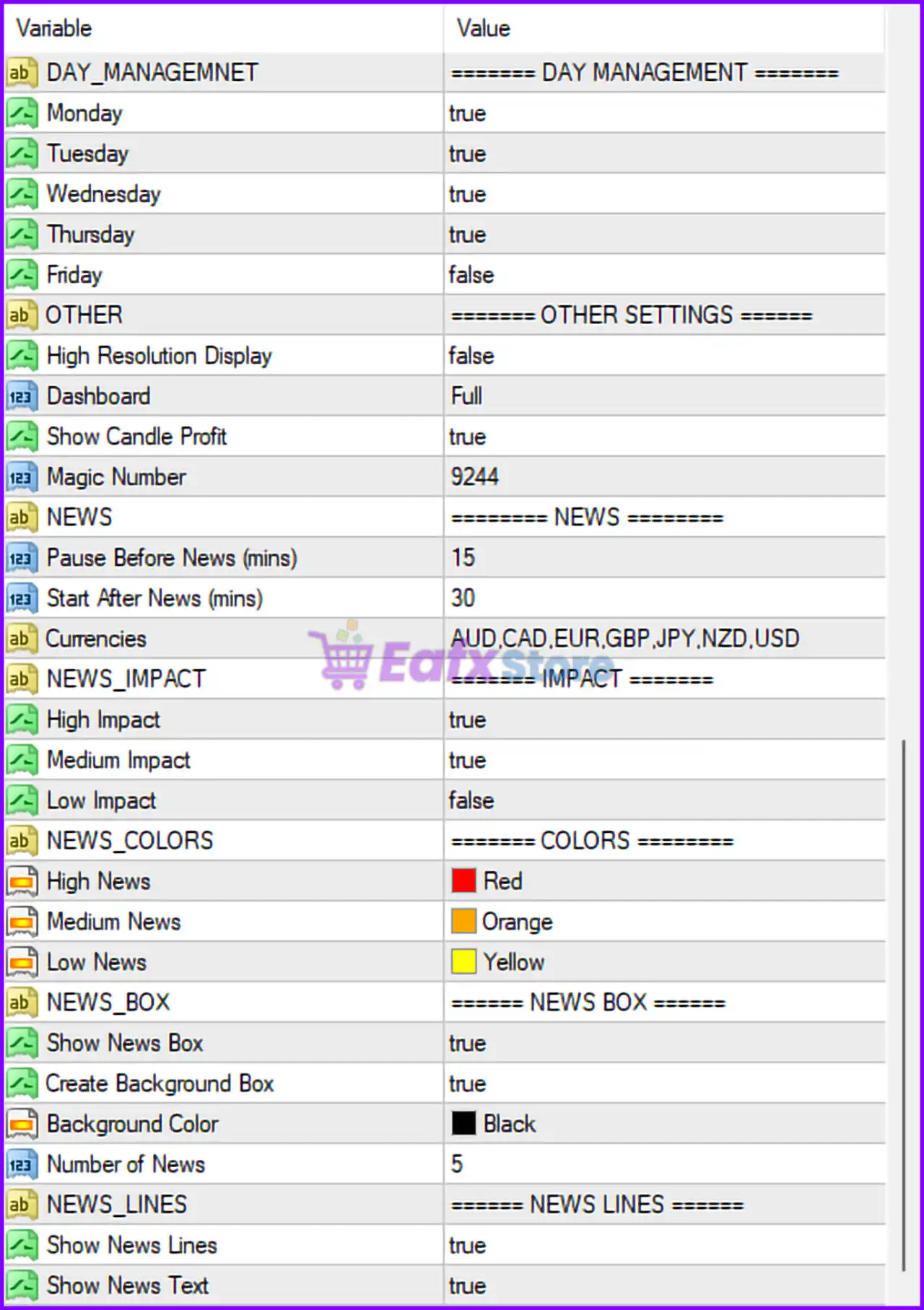Toggle Create Background Box true value
Screen dimensions: 924x1310
(467, 1083)
